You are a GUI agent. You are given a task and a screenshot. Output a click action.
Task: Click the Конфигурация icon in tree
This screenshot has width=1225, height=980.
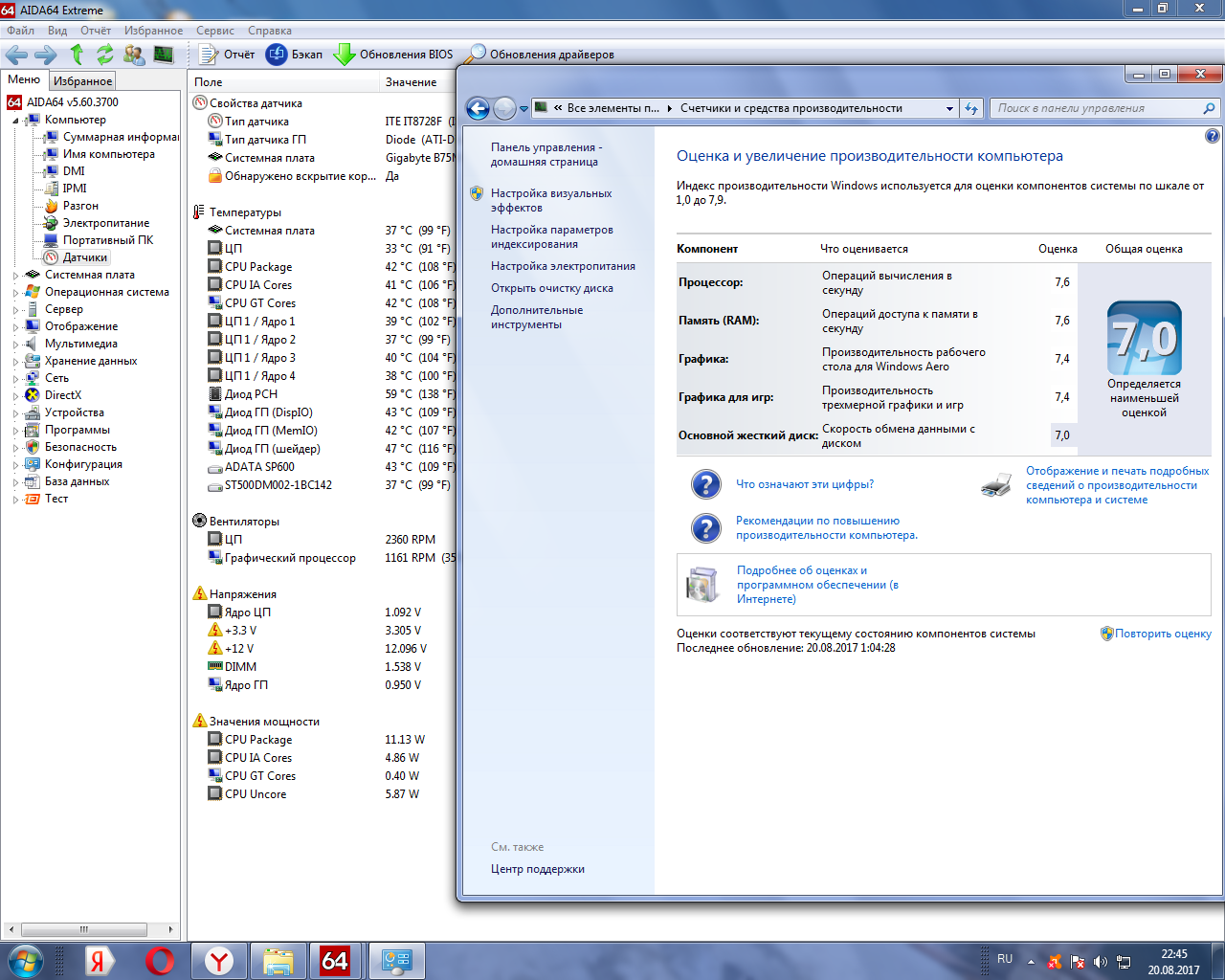(x=33, y=464)
